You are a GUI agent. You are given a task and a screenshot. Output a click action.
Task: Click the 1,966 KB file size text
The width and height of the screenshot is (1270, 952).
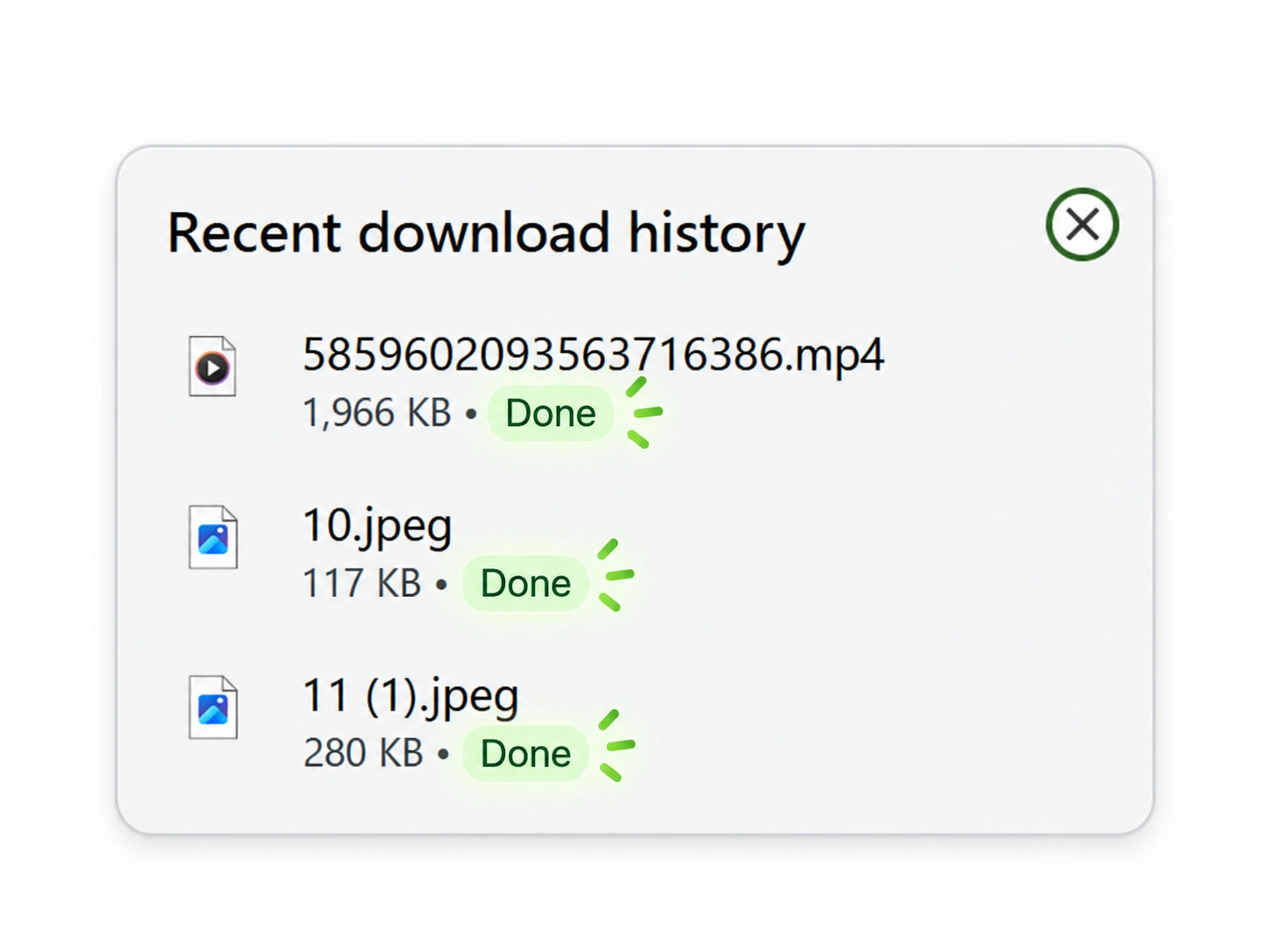click(377, 413)
